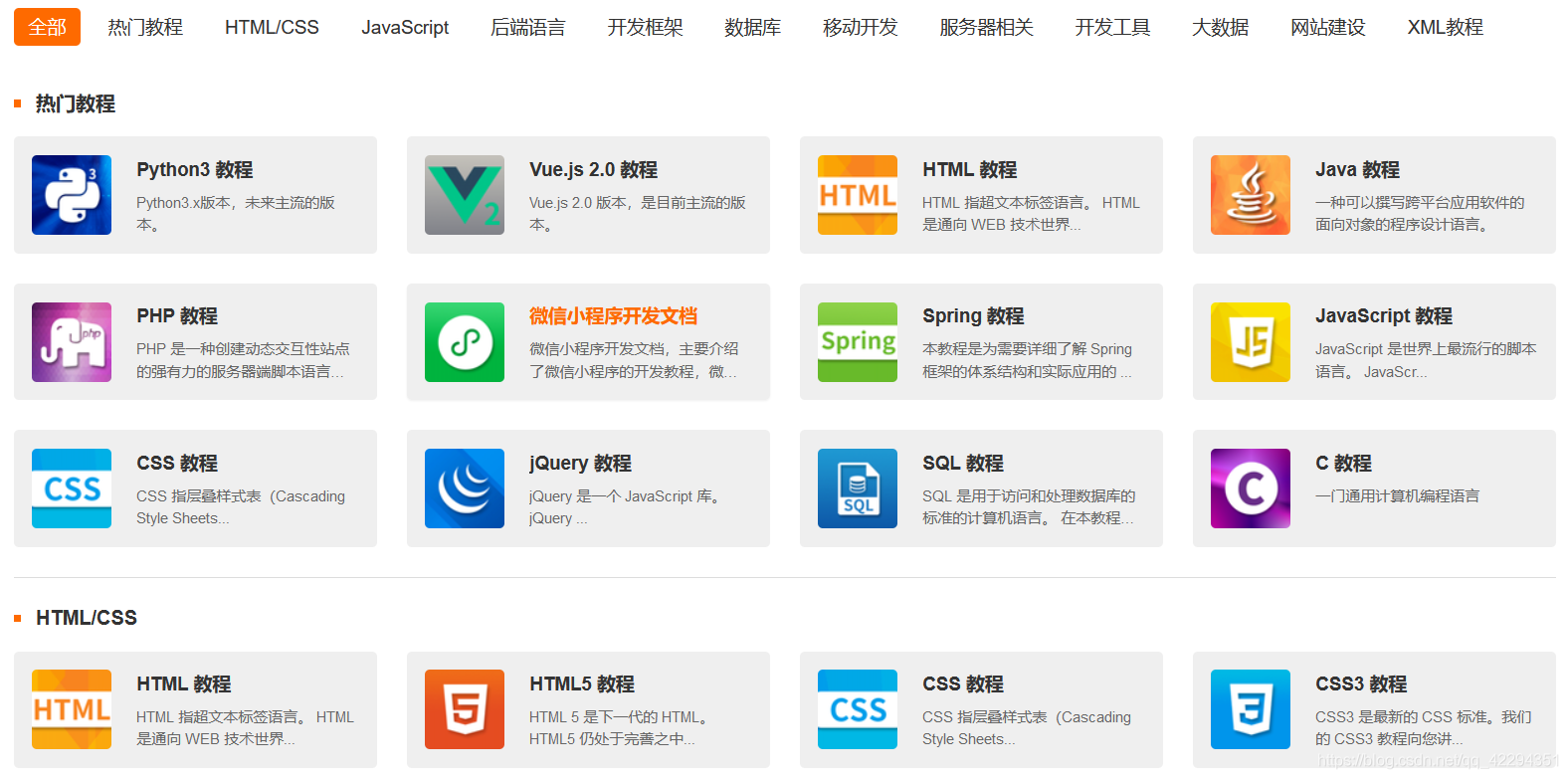Click description "Vue.js 2.0 版本，是目前主流的版本。"
This screenshot has height=779, width=1568.
point(638,214)
